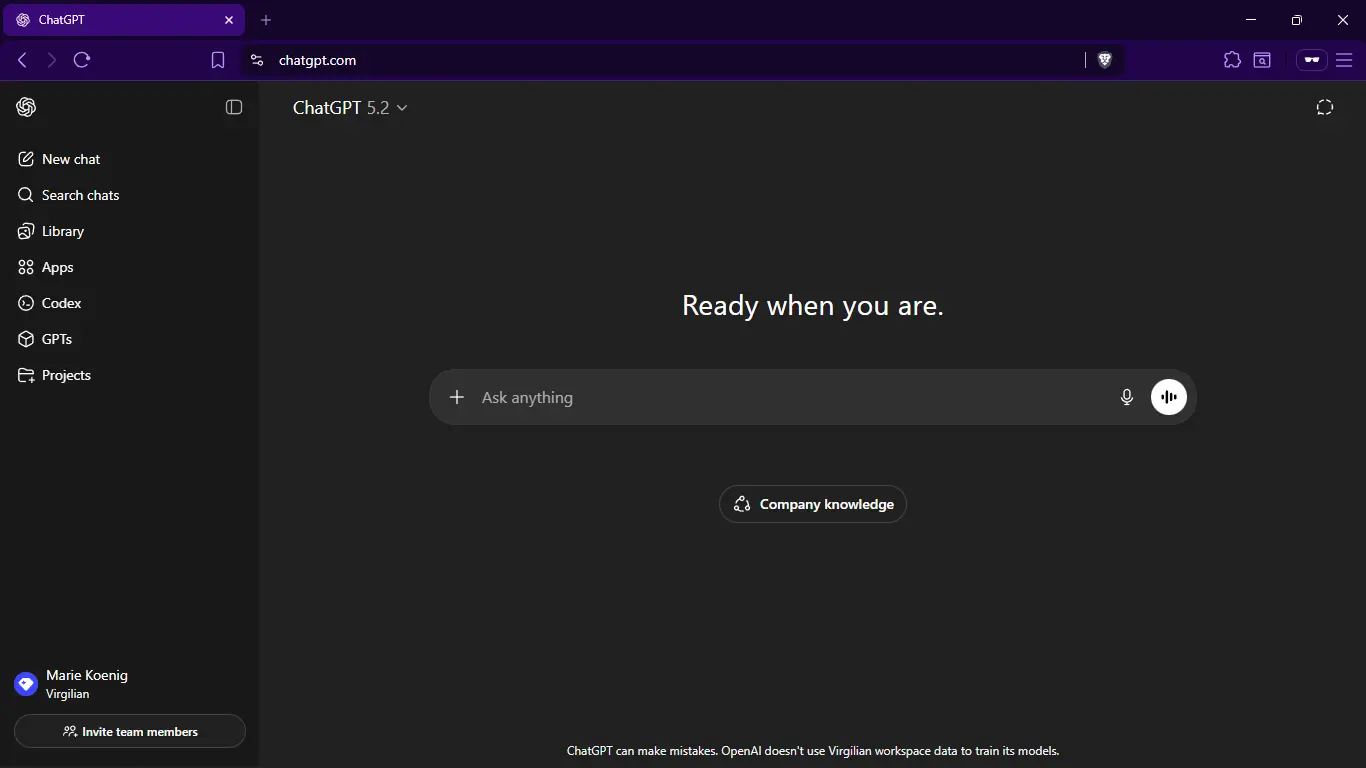Click Invite team members button

coord(130,731)
